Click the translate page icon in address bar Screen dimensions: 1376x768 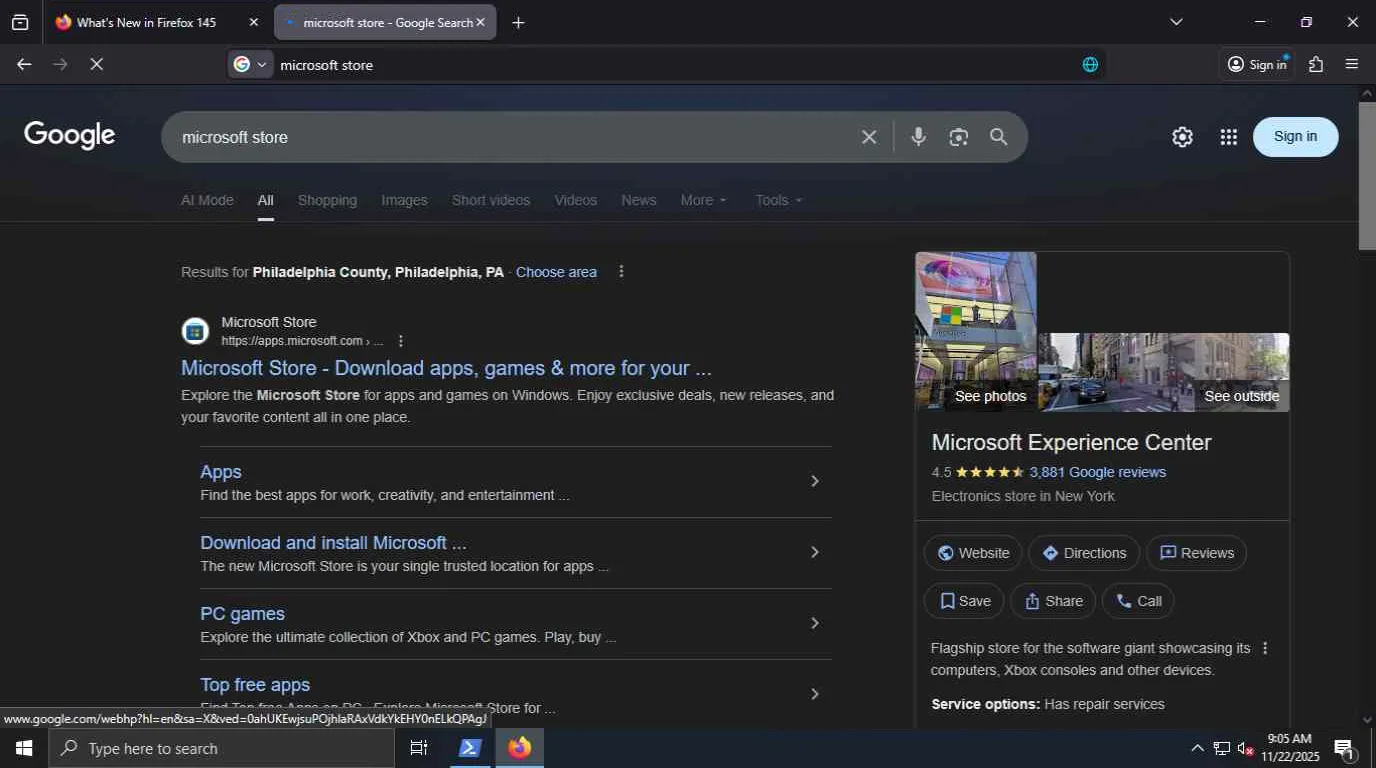1090,64
